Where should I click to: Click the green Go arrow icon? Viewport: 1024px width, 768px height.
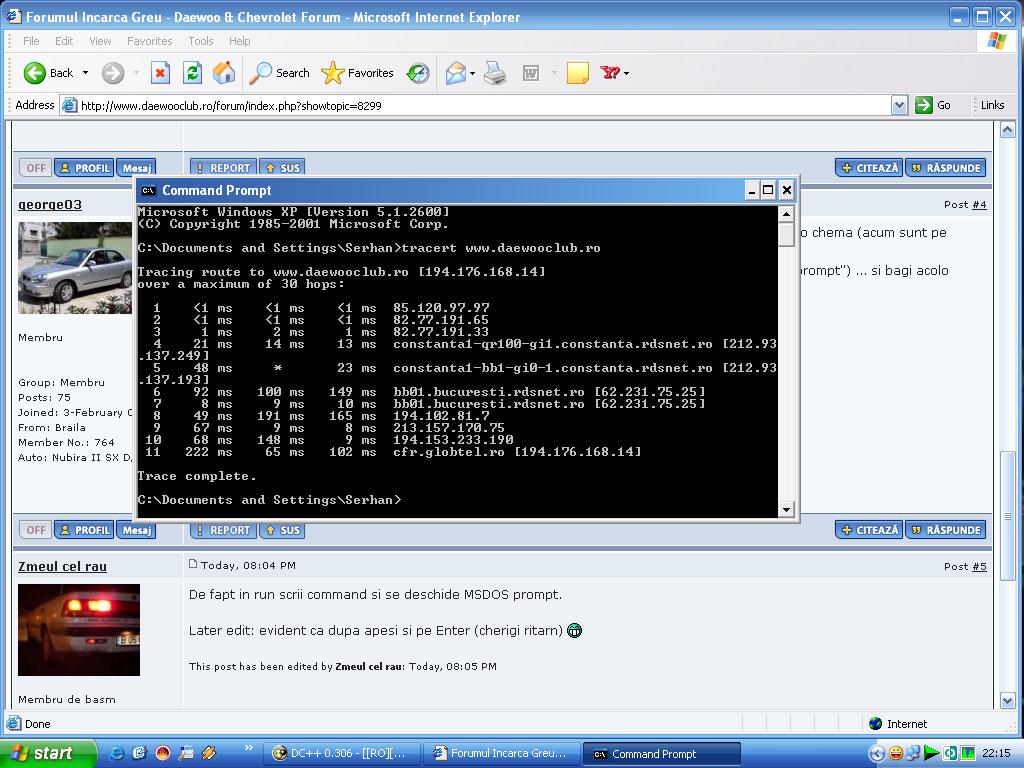923,105
